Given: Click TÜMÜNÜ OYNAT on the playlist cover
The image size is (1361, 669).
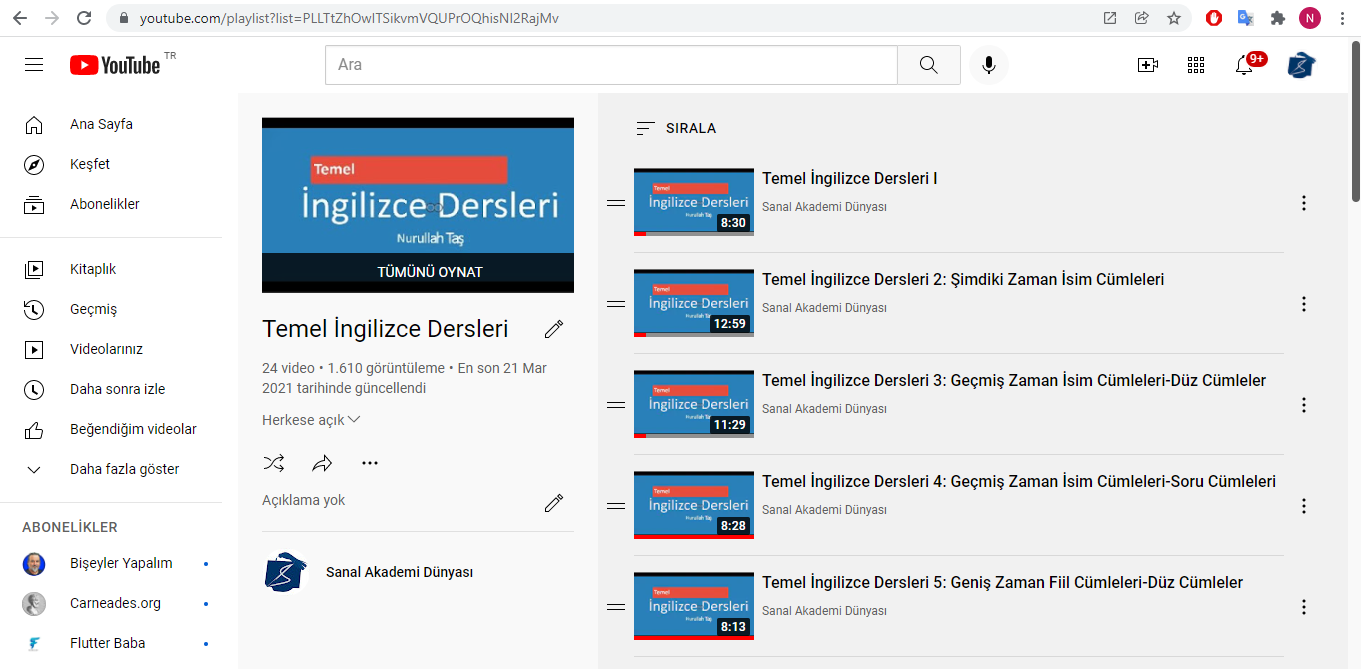Looking at the screenshot, I should coord(418,272).
